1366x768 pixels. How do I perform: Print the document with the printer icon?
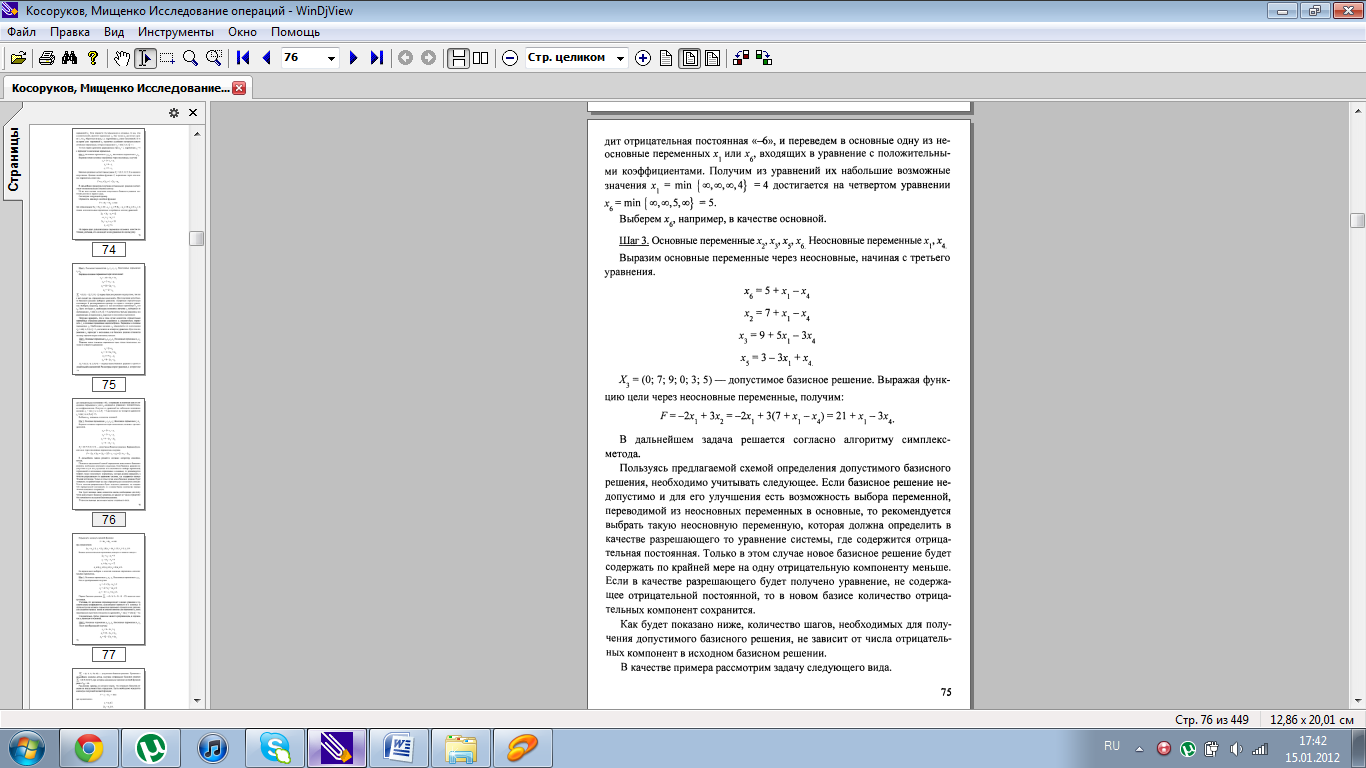46,58
